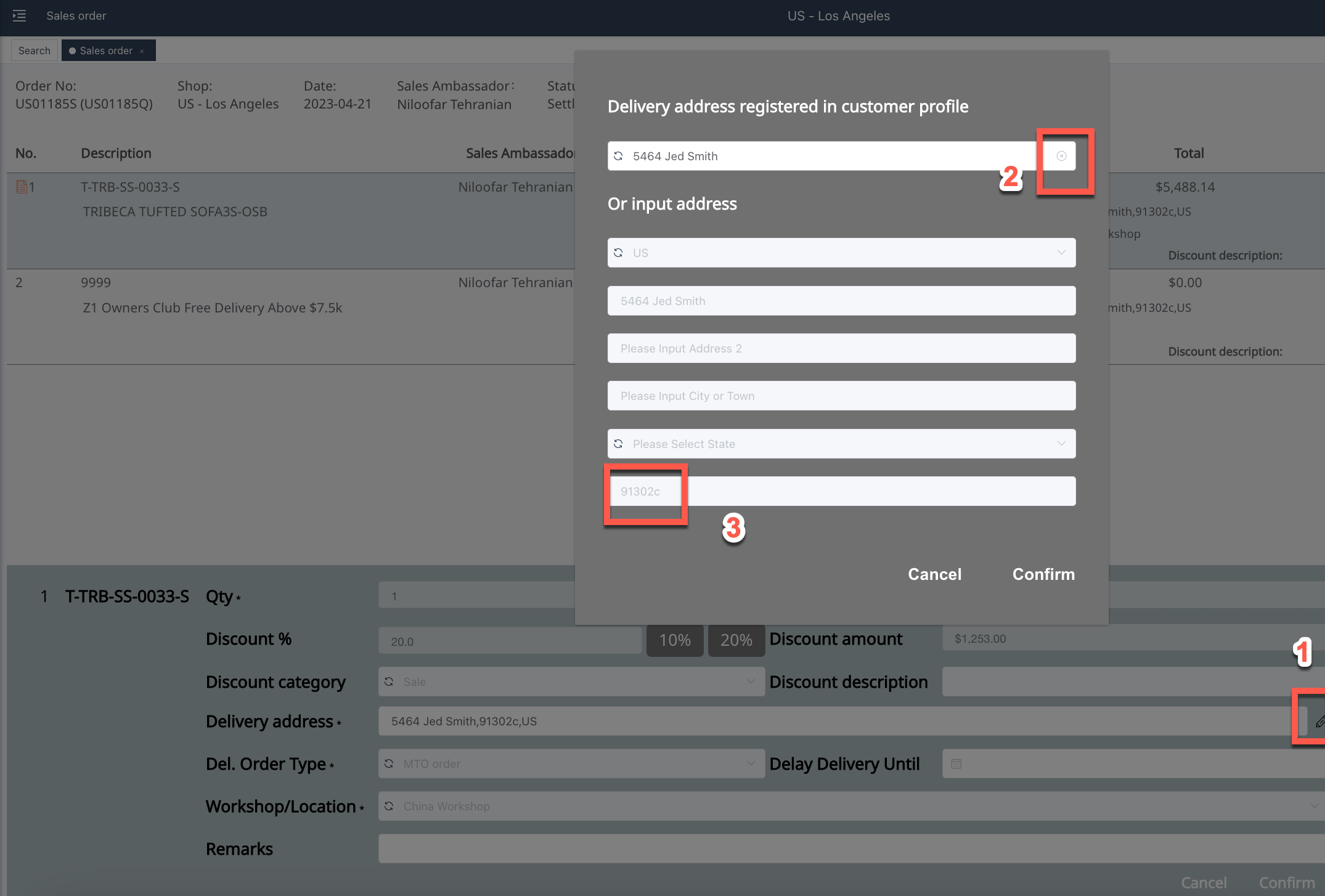Click refresh icon in registered address field

(618, 156)
